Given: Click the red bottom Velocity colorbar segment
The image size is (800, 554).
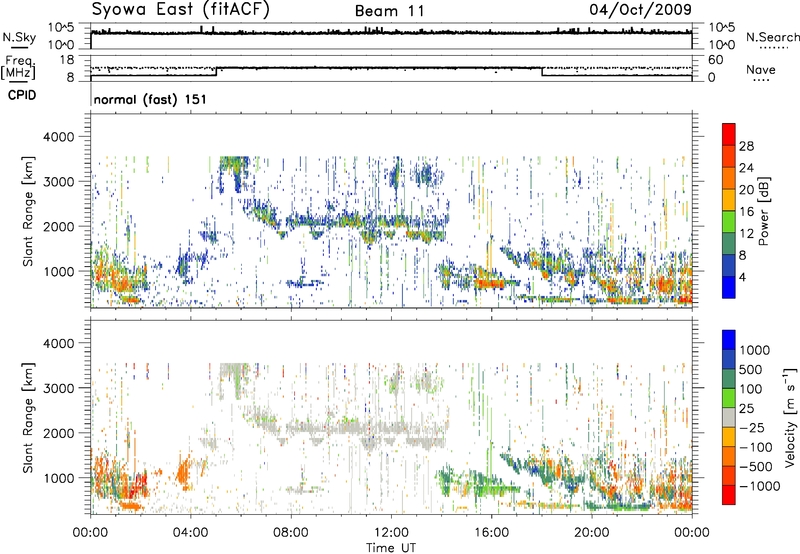Looking at the screenshot, I should click(729, 495).
